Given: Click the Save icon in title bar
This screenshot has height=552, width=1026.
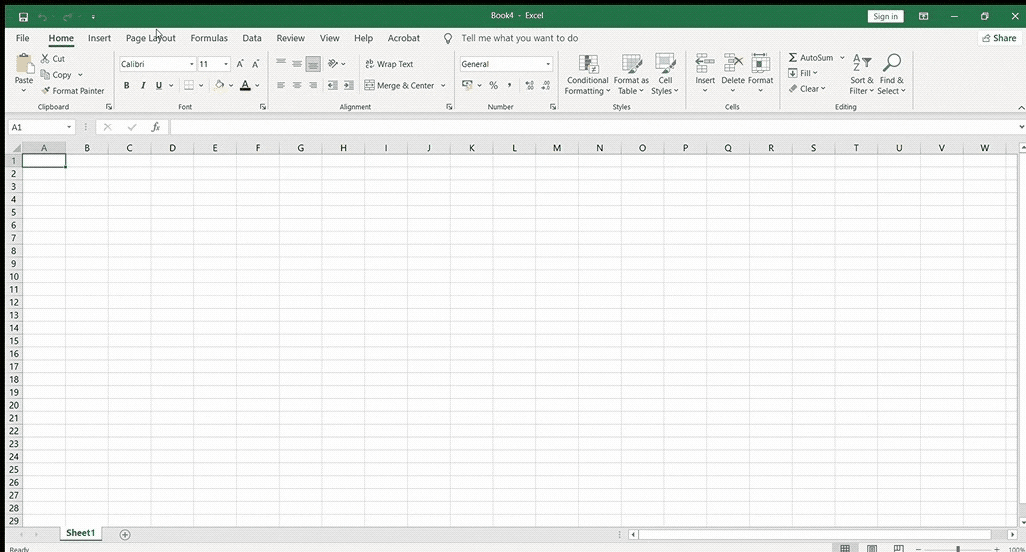Looking at the screenshot, I should 23,17.
